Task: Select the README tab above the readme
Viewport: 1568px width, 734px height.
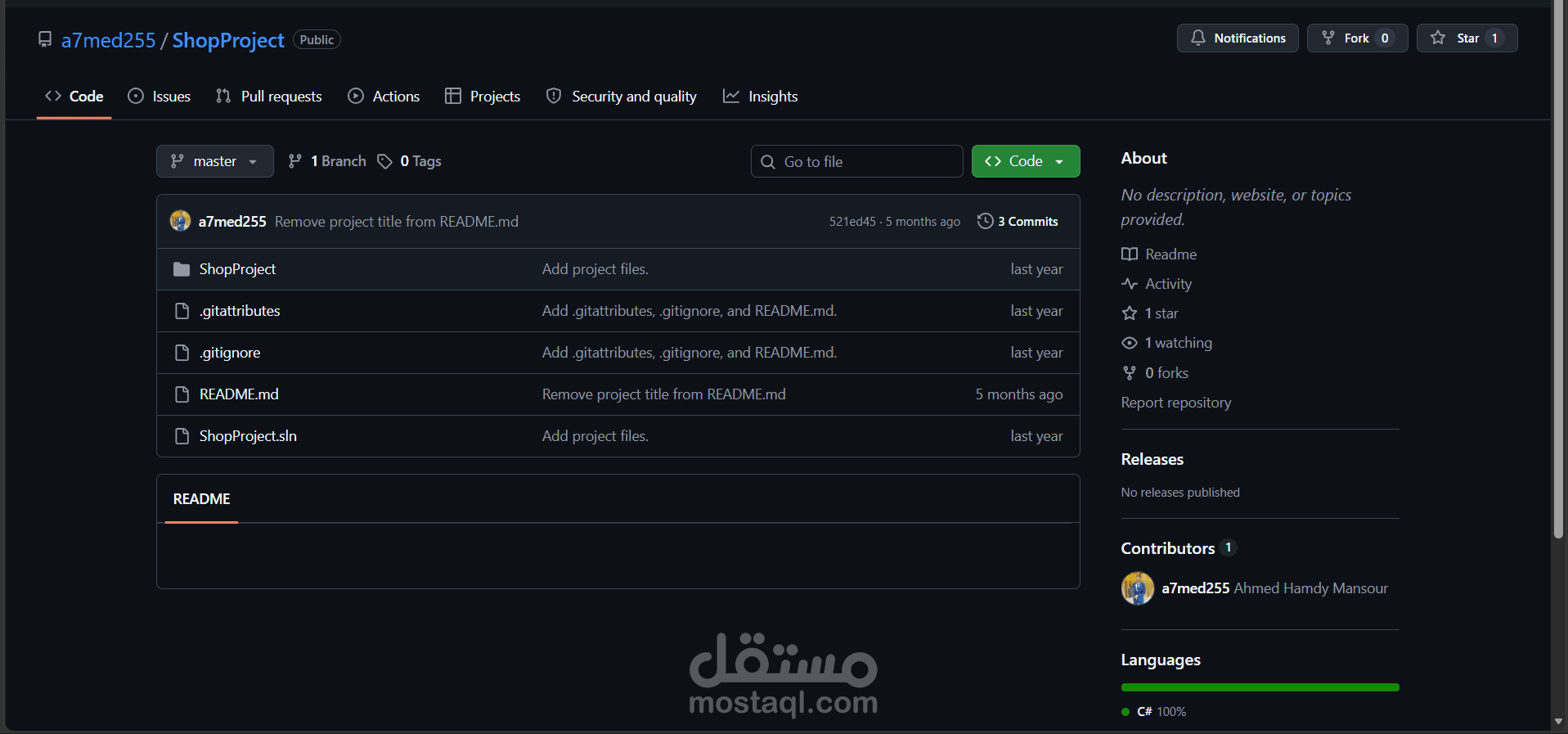Action: point(201,499)
